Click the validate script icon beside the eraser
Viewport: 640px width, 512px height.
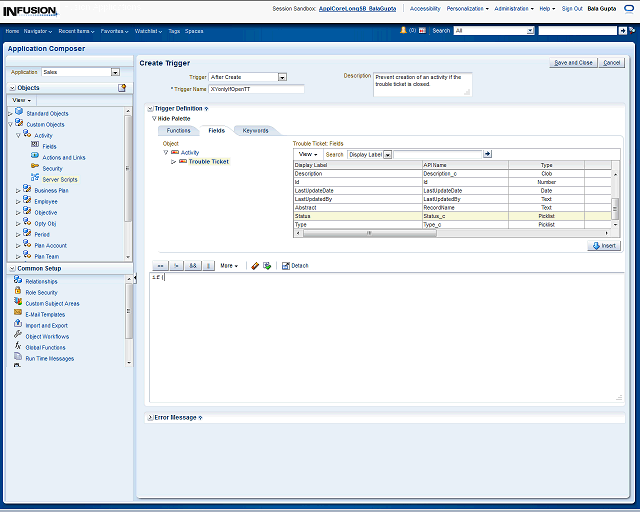(267, 266)
